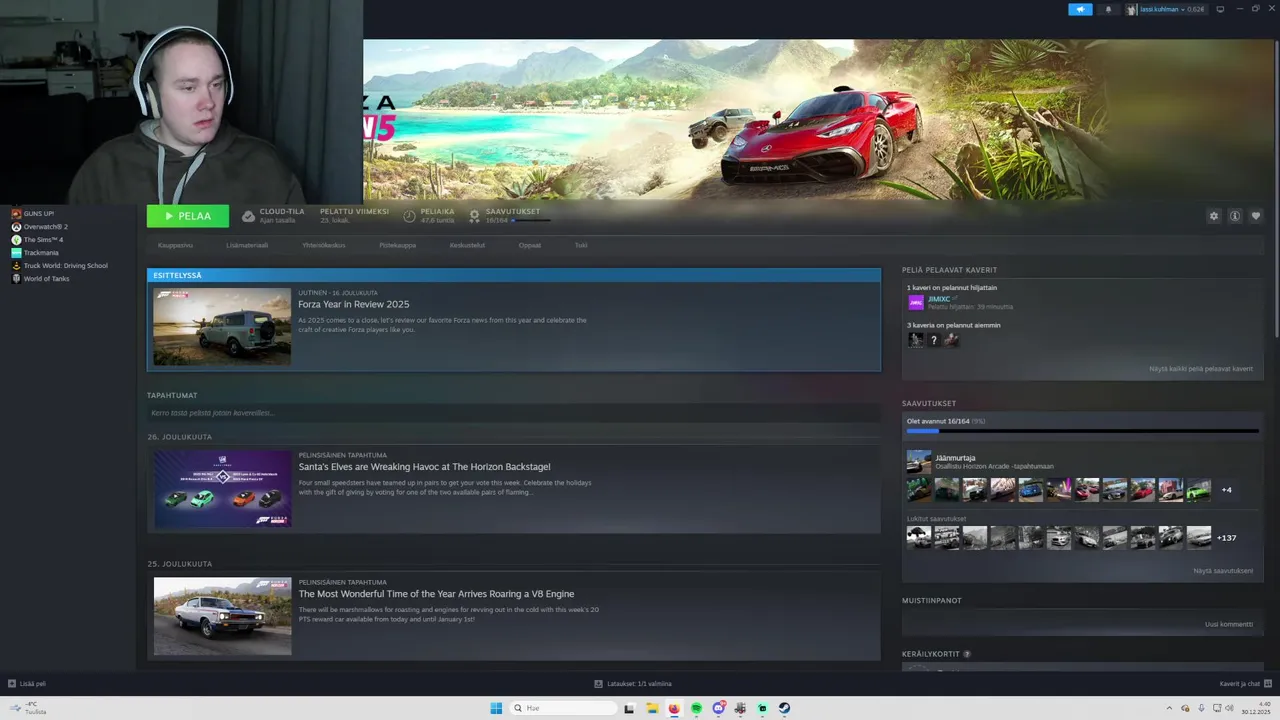Select World of Tanks in library list
Screen dimensions: 1280x720
coord(40,279)
